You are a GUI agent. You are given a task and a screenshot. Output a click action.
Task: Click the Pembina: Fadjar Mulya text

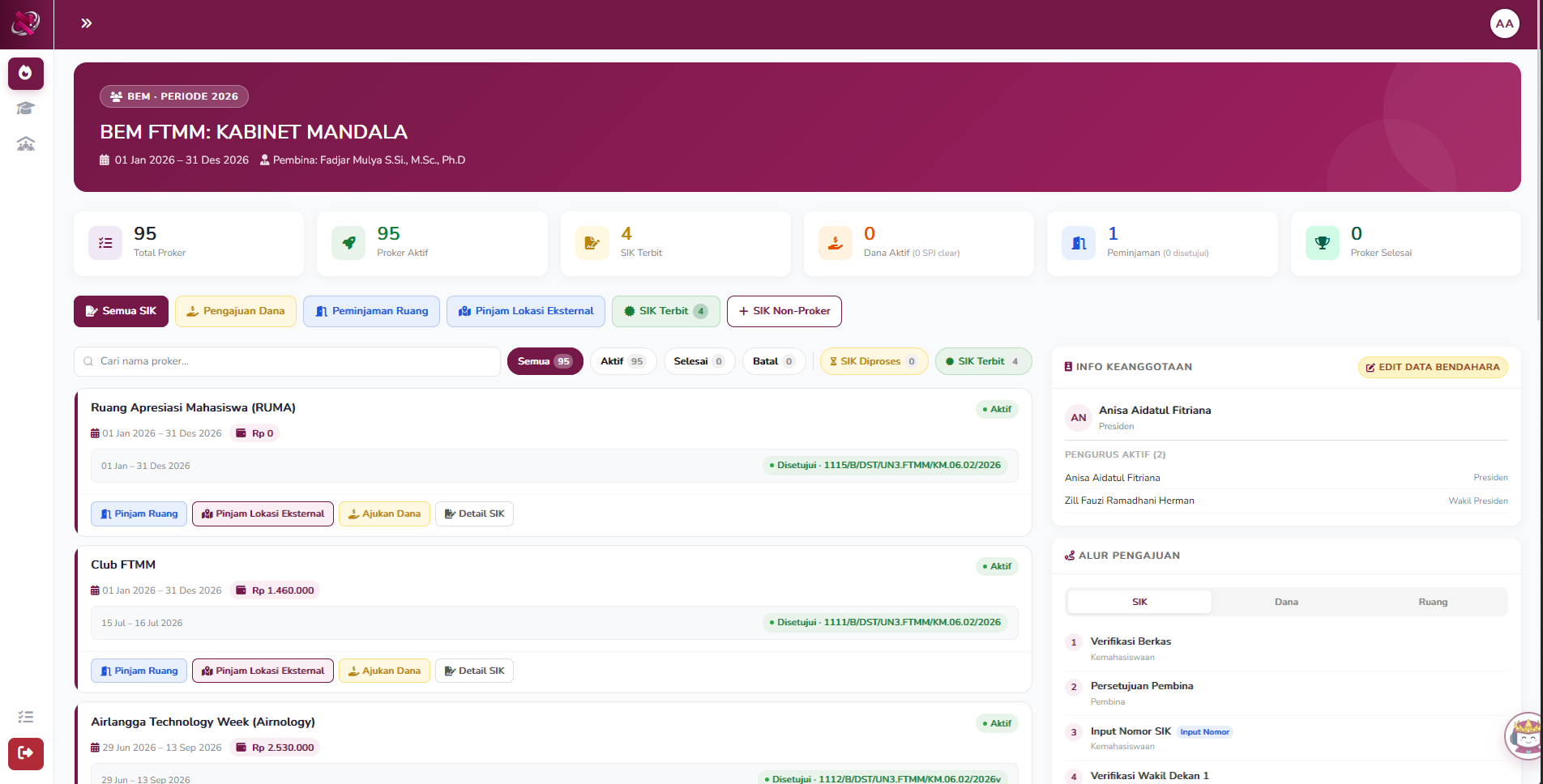[369, 160]
